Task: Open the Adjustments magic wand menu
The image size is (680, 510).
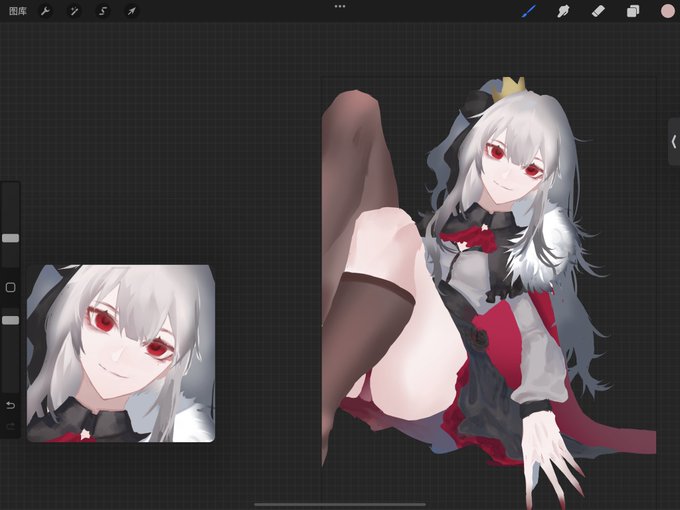Action: (x=74, y=11)
